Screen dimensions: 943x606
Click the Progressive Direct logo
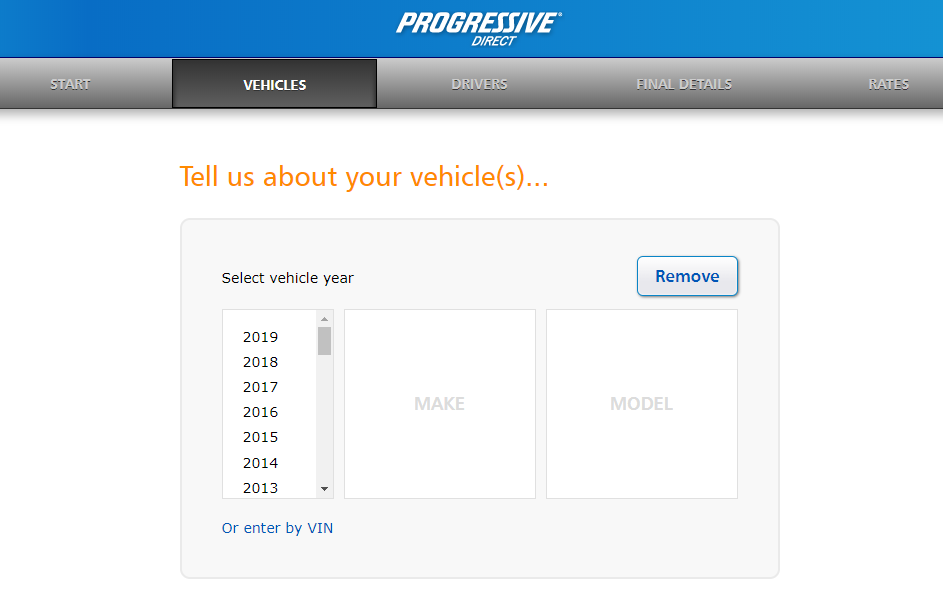(x=477, y=27)
